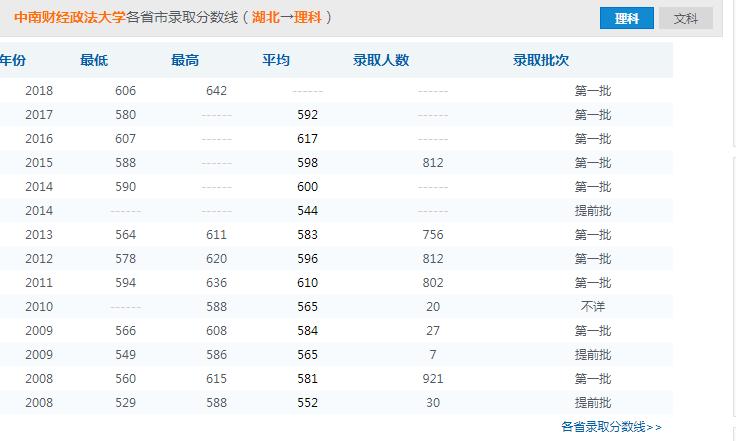Screen dimensions: 736x441
Task: Select highest score 611 in 2013 row
Action: click(216, 234)
